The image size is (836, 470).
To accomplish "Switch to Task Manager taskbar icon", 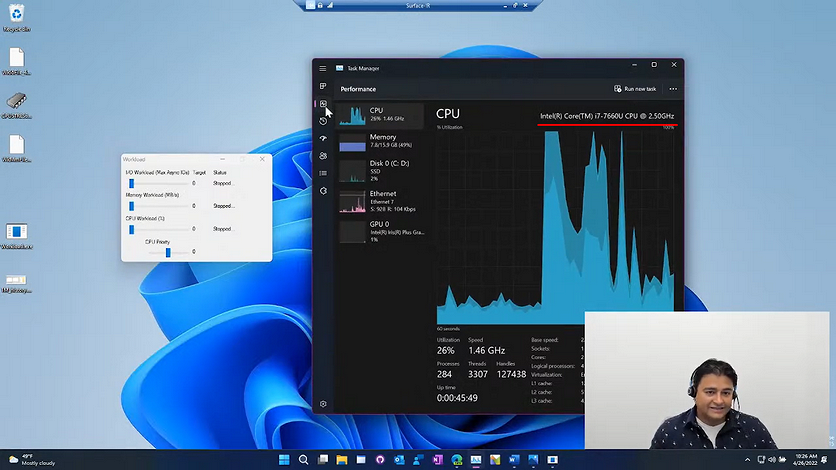I will point(476,459).
